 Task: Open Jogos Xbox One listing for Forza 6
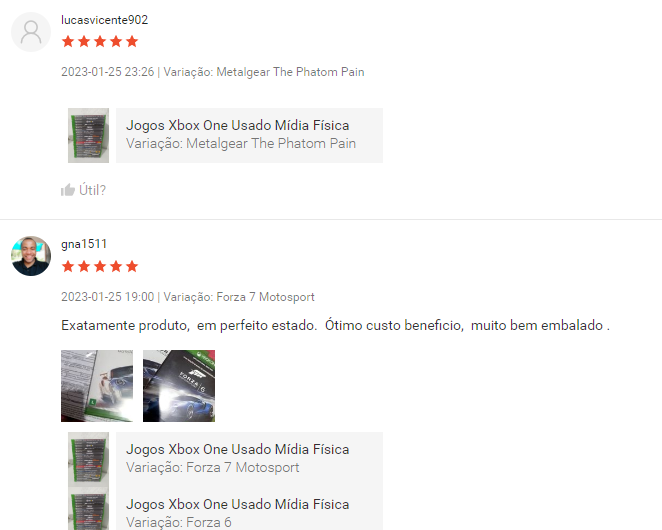(x=249, y=512)
